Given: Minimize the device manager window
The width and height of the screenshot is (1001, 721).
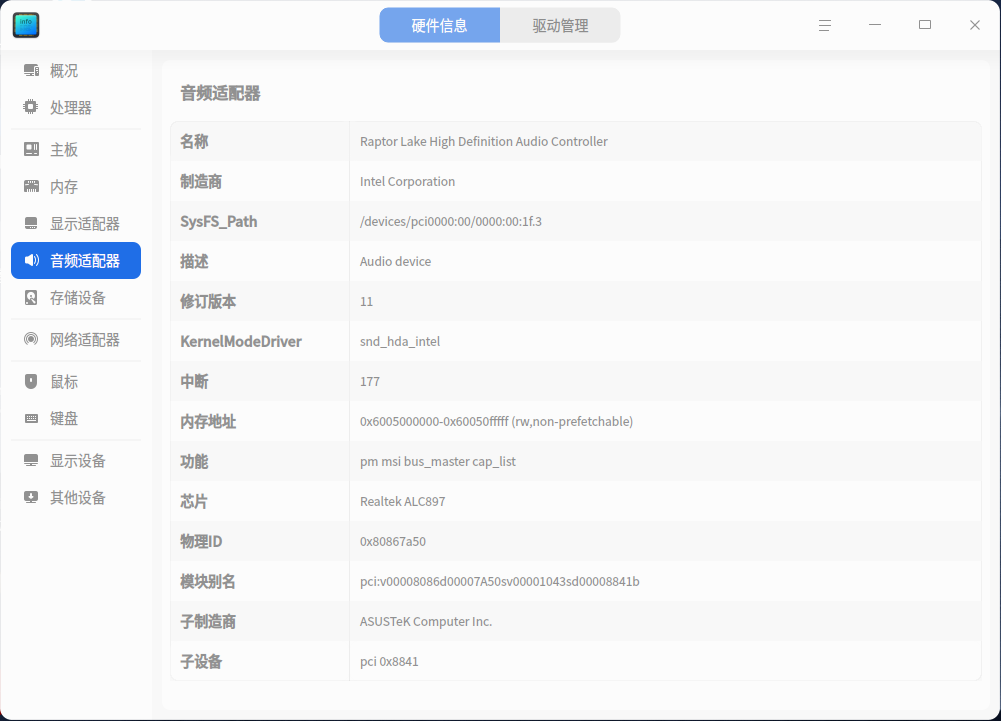Looking at the screenshot, I should coord(875,25).
